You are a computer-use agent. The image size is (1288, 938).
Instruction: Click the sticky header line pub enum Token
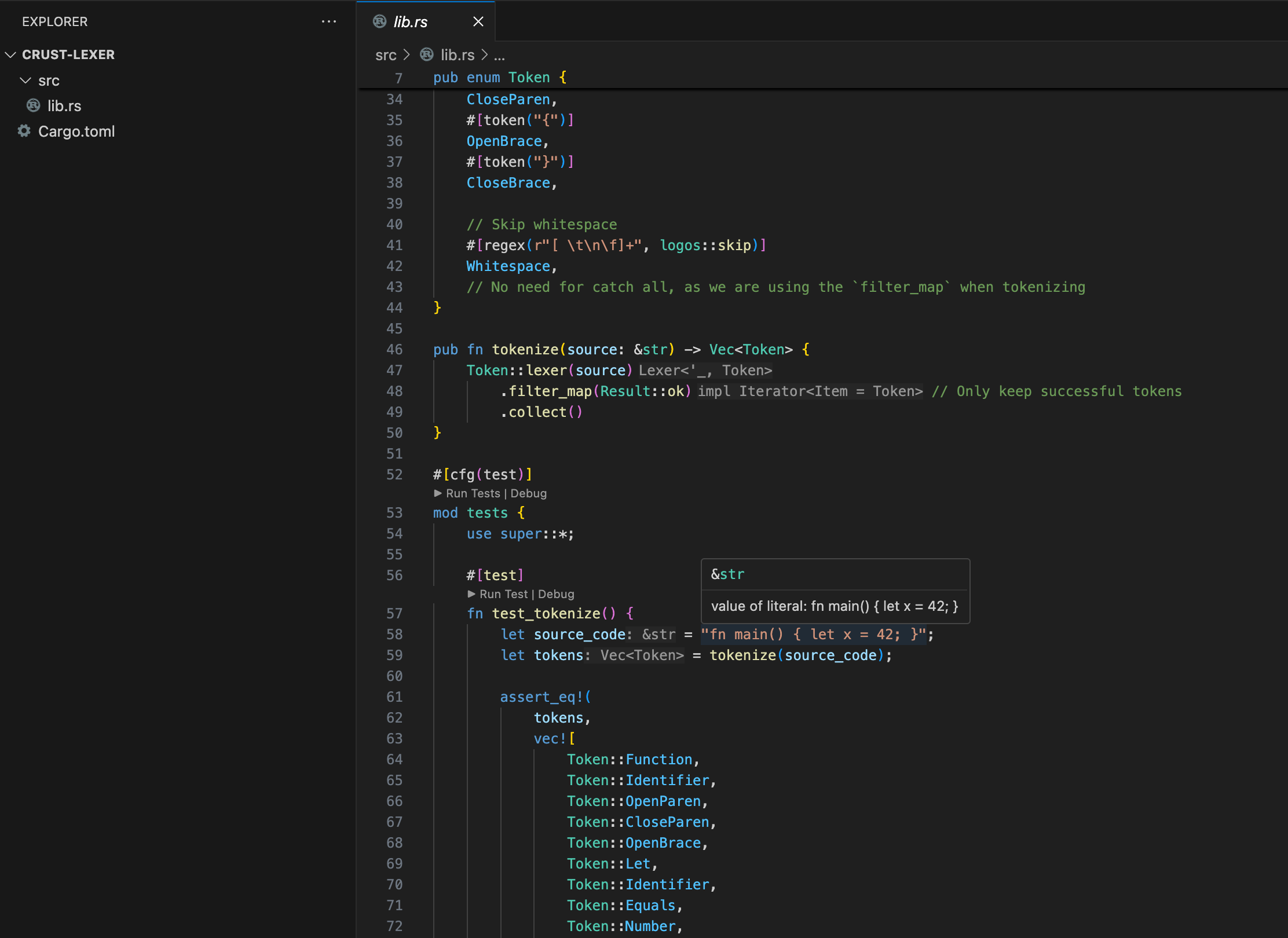pos(500,78)
